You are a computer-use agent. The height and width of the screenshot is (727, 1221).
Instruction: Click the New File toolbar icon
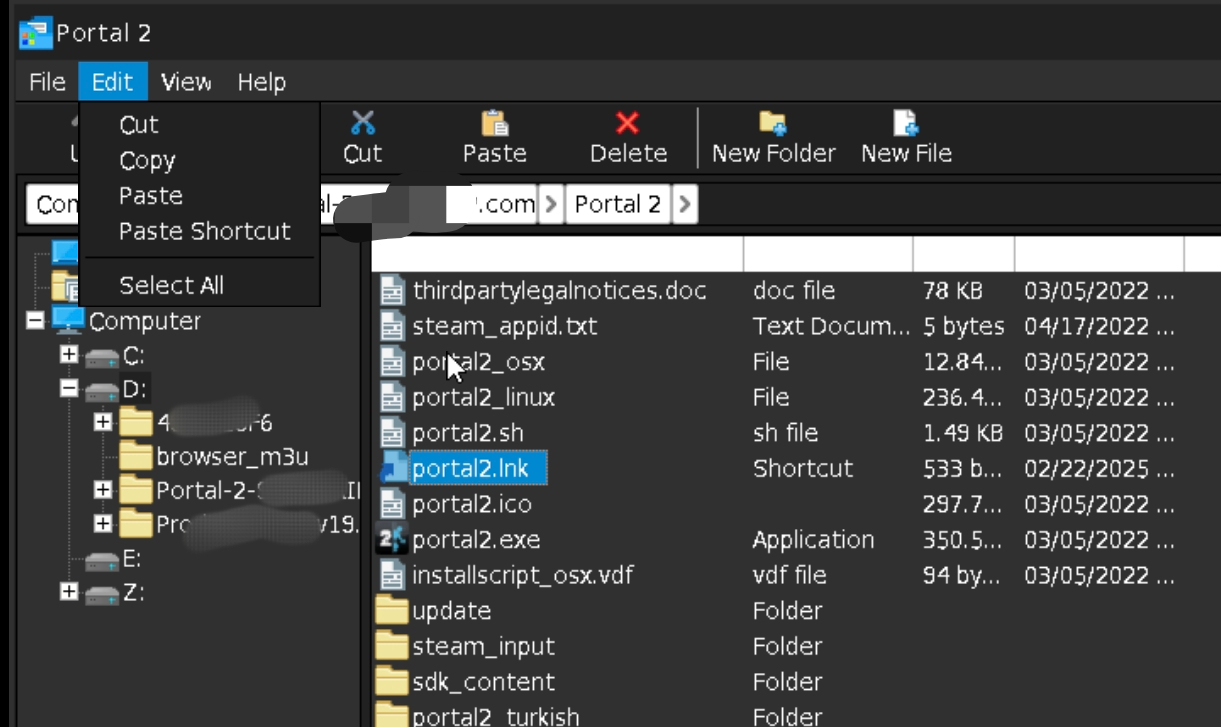pos(905,123)
